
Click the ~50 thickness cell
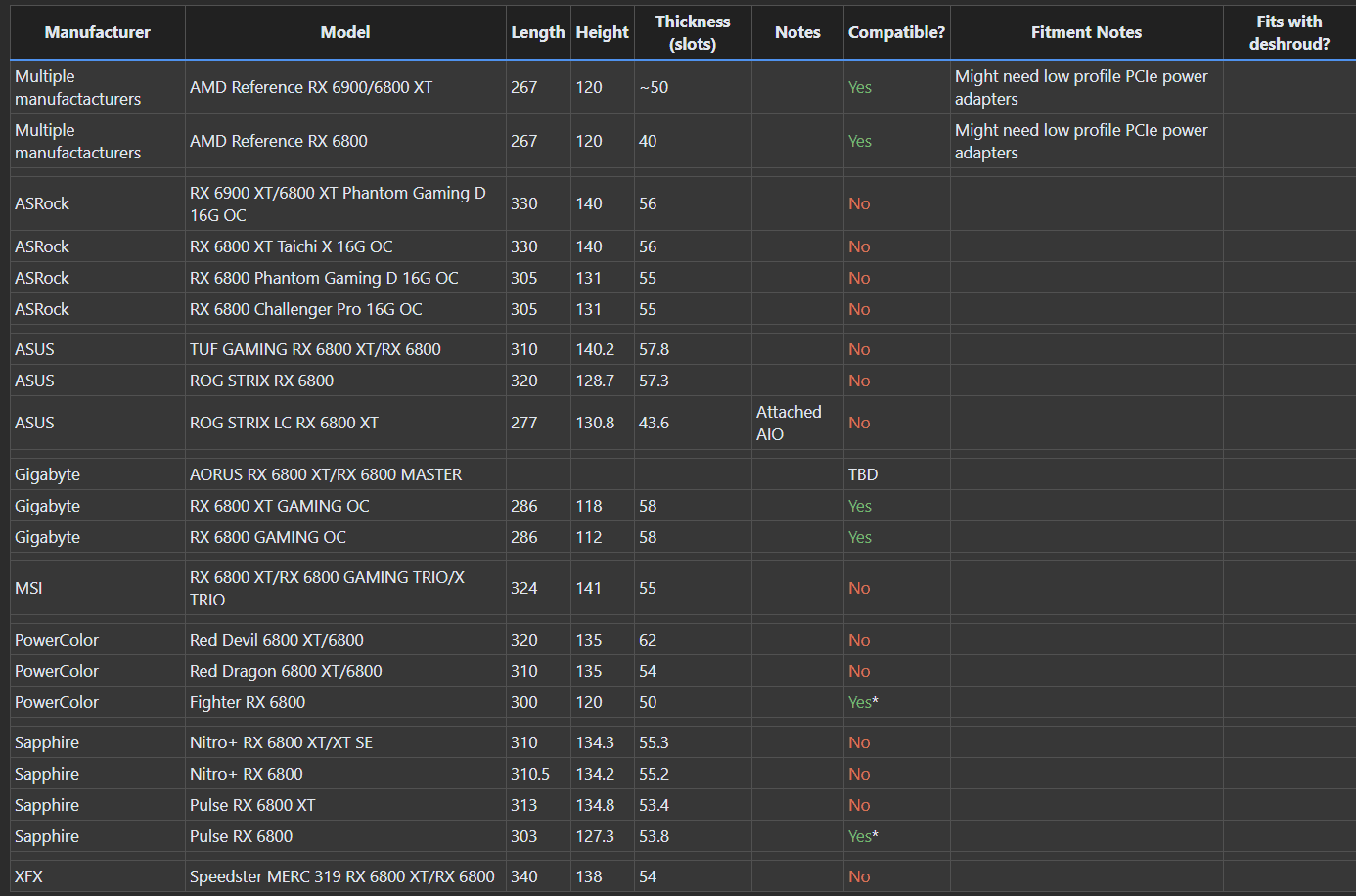[693, 87]
